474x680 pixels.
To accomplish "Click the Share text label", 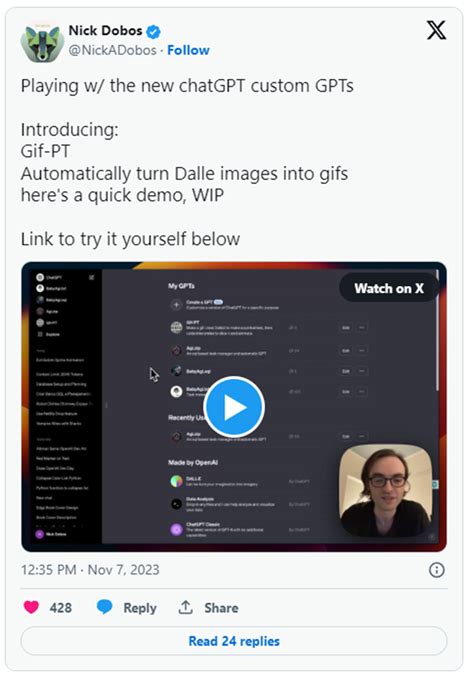I will (x=221, y=608).
